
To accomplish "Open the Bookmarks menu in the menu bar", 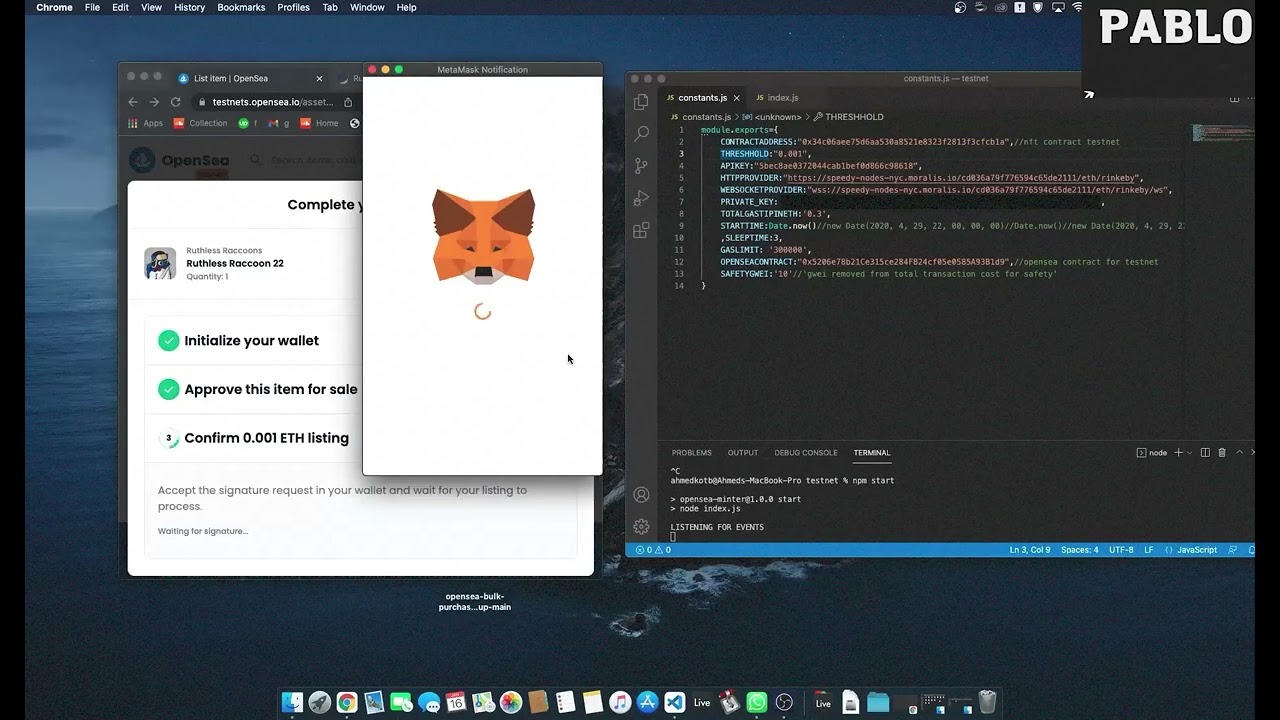I will click(241, 7).
